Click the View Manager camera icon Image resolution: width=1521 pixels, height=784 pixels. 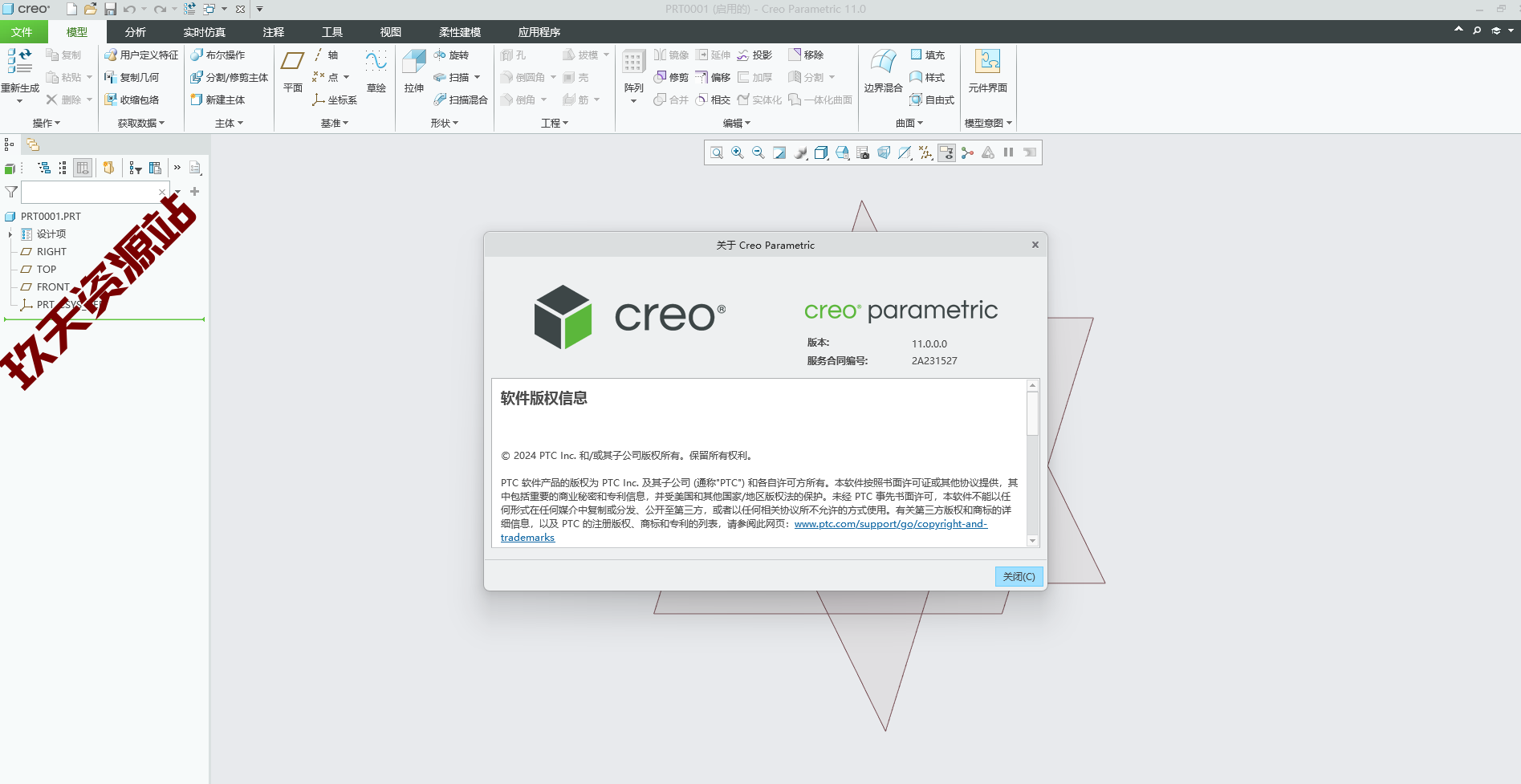[863, 152]
